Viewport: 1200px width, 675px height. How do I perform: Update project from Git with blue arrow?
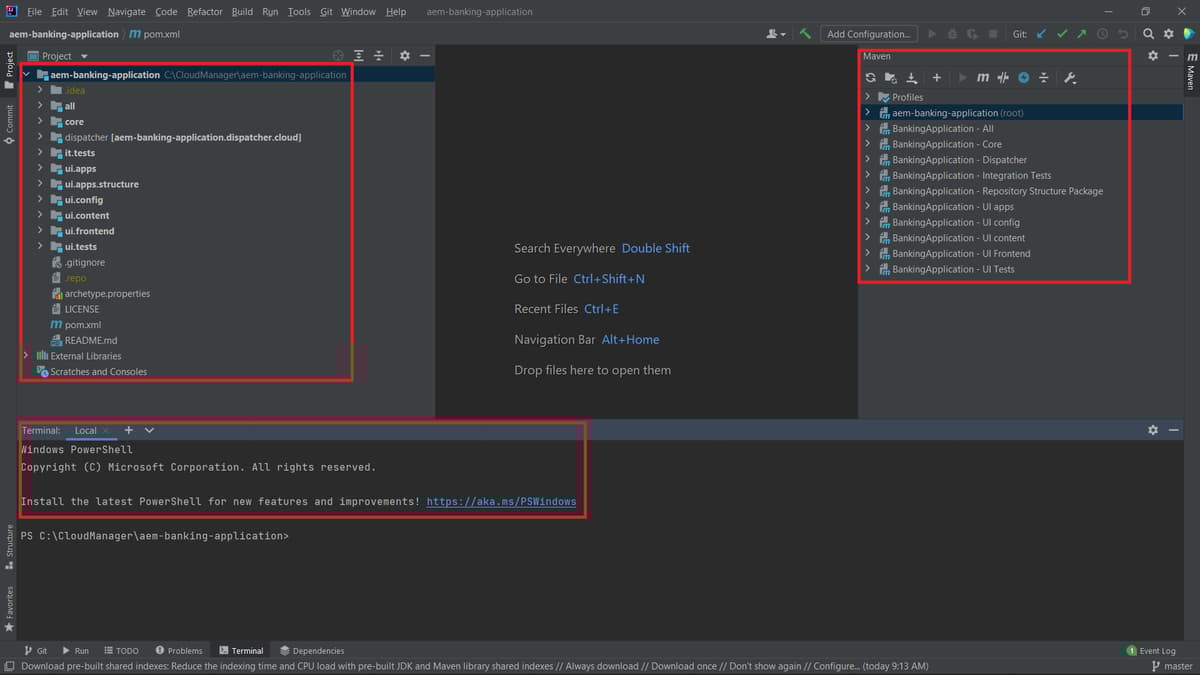1040,33
